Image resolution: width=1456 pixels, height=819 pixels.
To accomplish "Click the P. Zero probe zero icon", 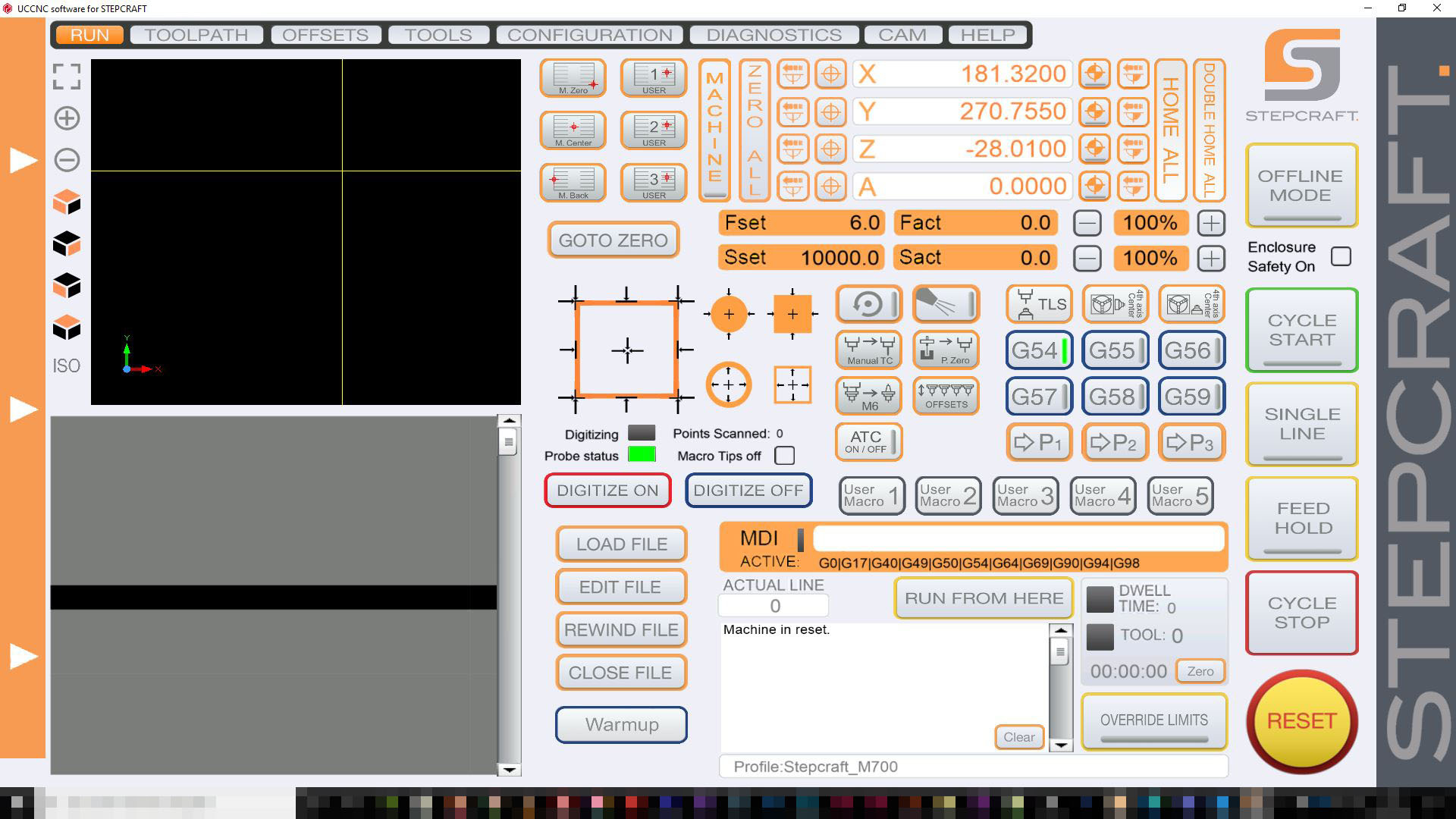I will 945,350.
